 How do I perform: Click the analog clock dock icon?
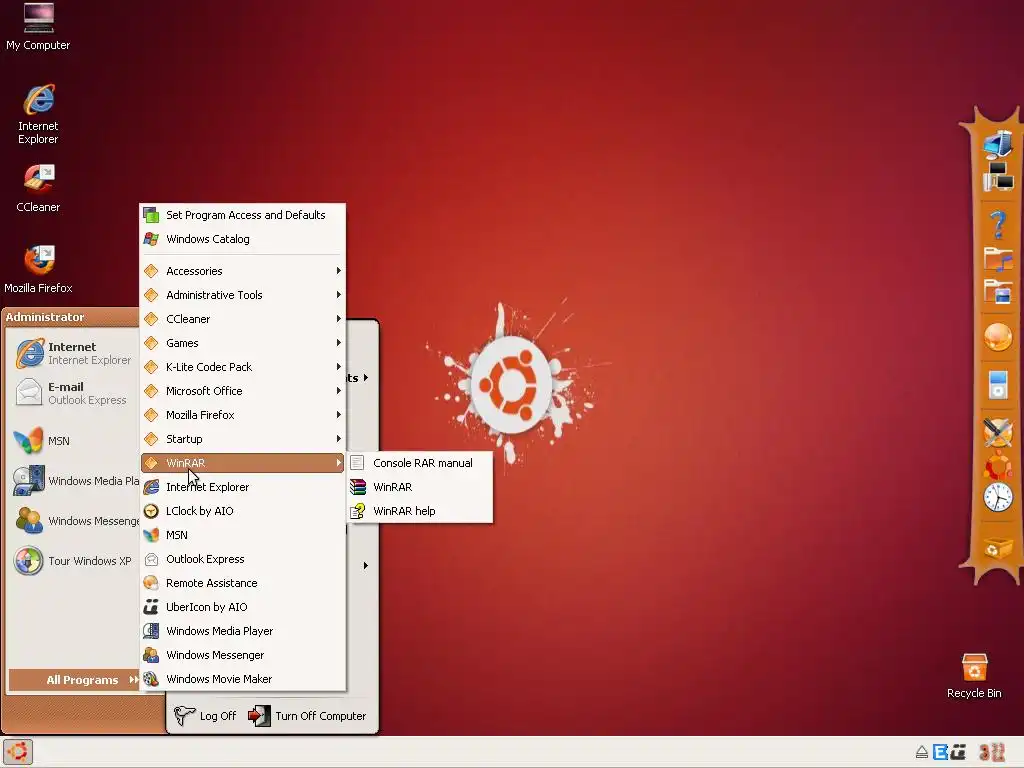pos(997,498)
